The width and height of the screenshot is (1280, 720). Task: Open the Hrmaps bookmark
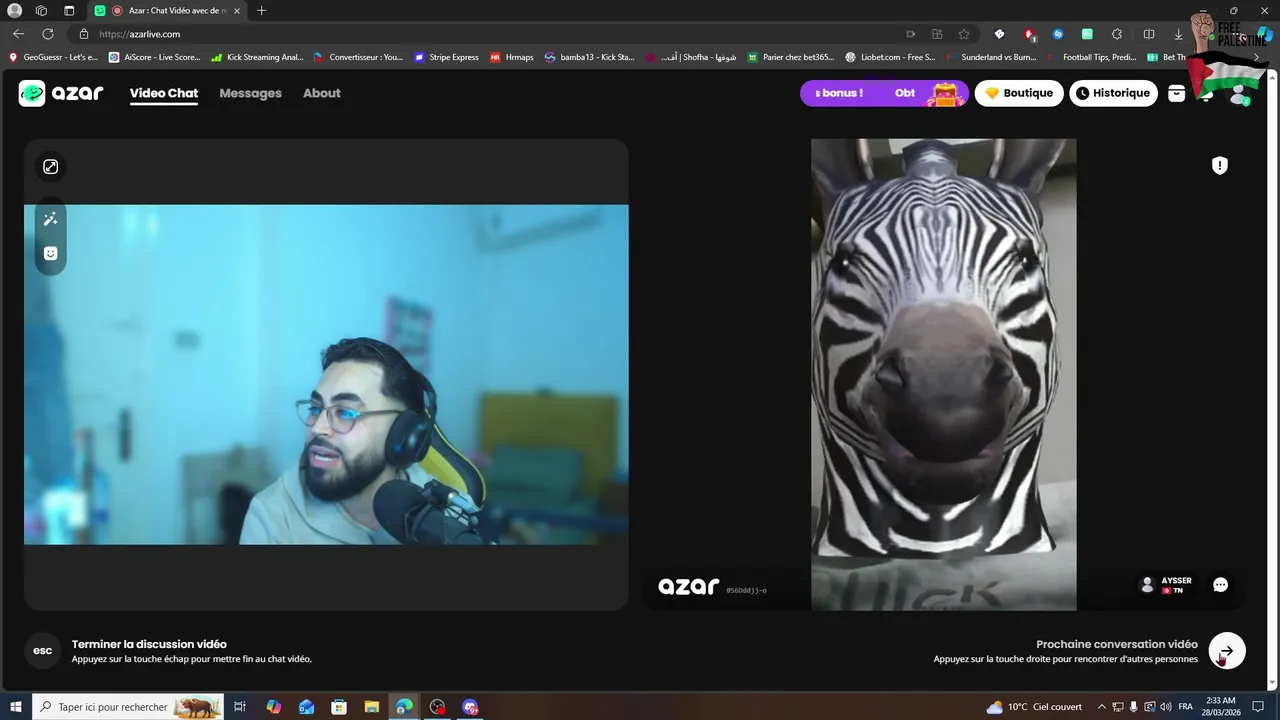[512, 57]
